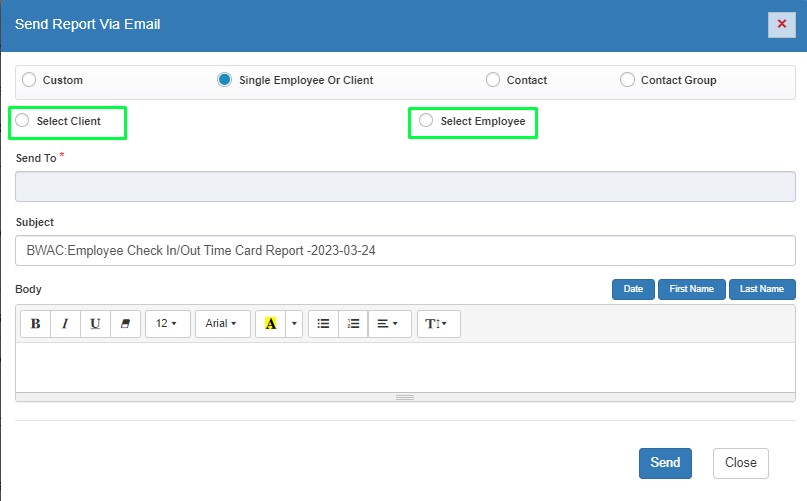807x501 pixels.
Task: Select the Custom radio option
Action: pyautogui.click(x=29, y=80)
